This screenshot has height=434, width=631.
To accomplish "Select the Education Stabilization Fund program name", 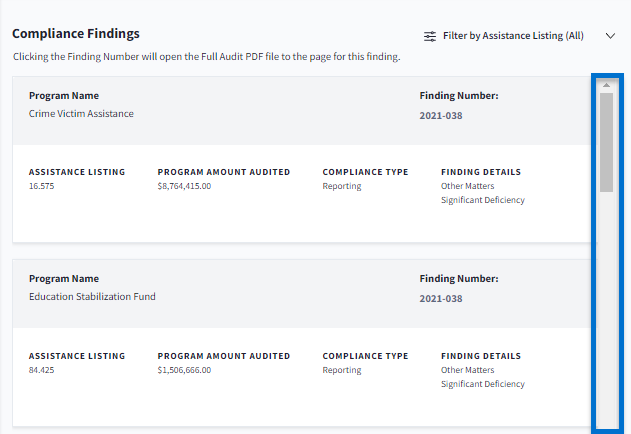I will click(x=92, y=297).
